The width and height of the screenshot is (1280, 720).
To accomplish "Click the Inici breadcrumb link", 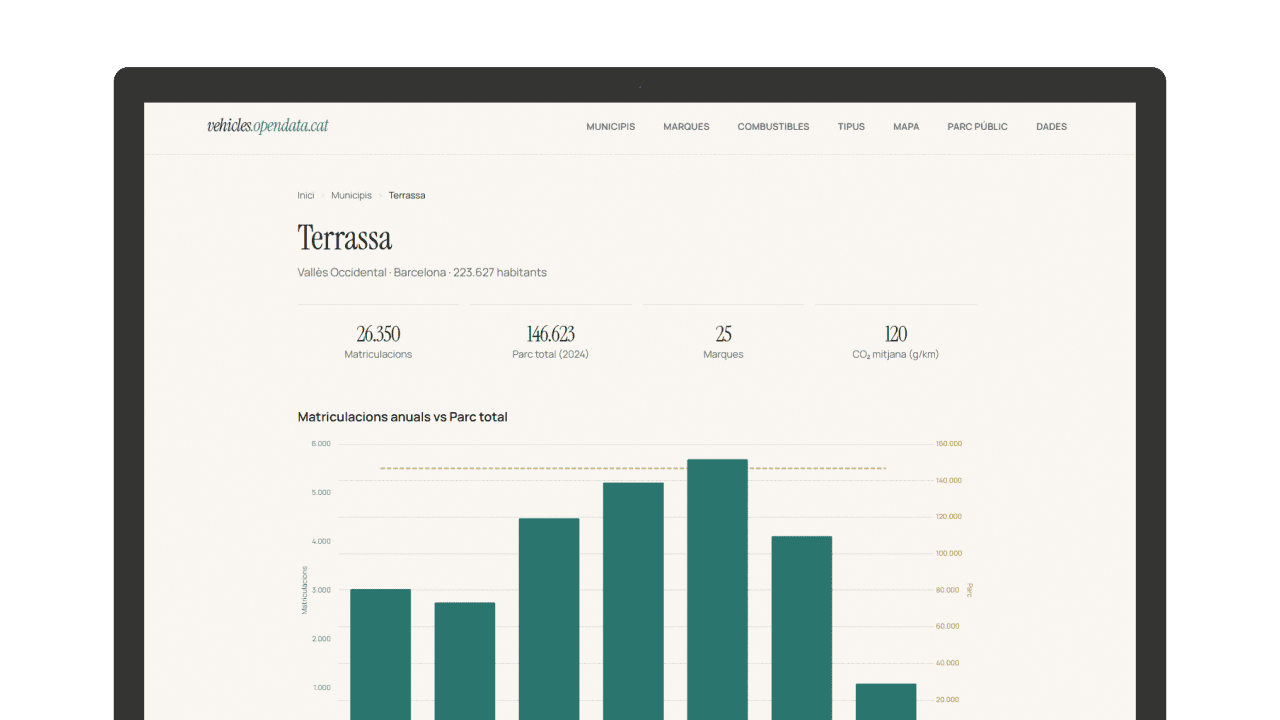I will 306,195.
